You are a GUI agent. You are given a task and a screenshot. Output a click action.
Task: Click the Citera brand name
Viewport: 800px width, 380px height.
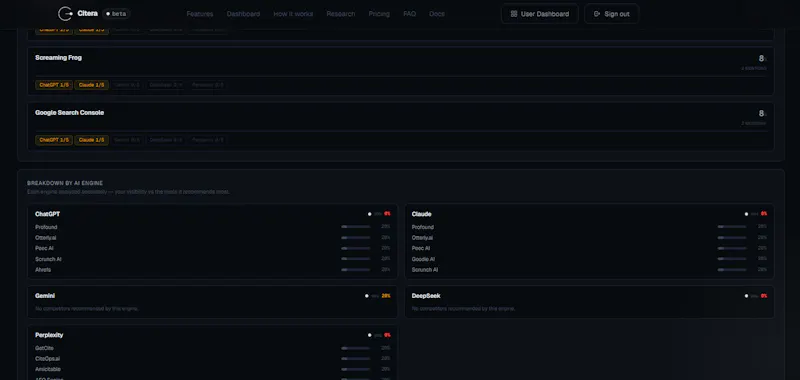click(x=87, y=13)
